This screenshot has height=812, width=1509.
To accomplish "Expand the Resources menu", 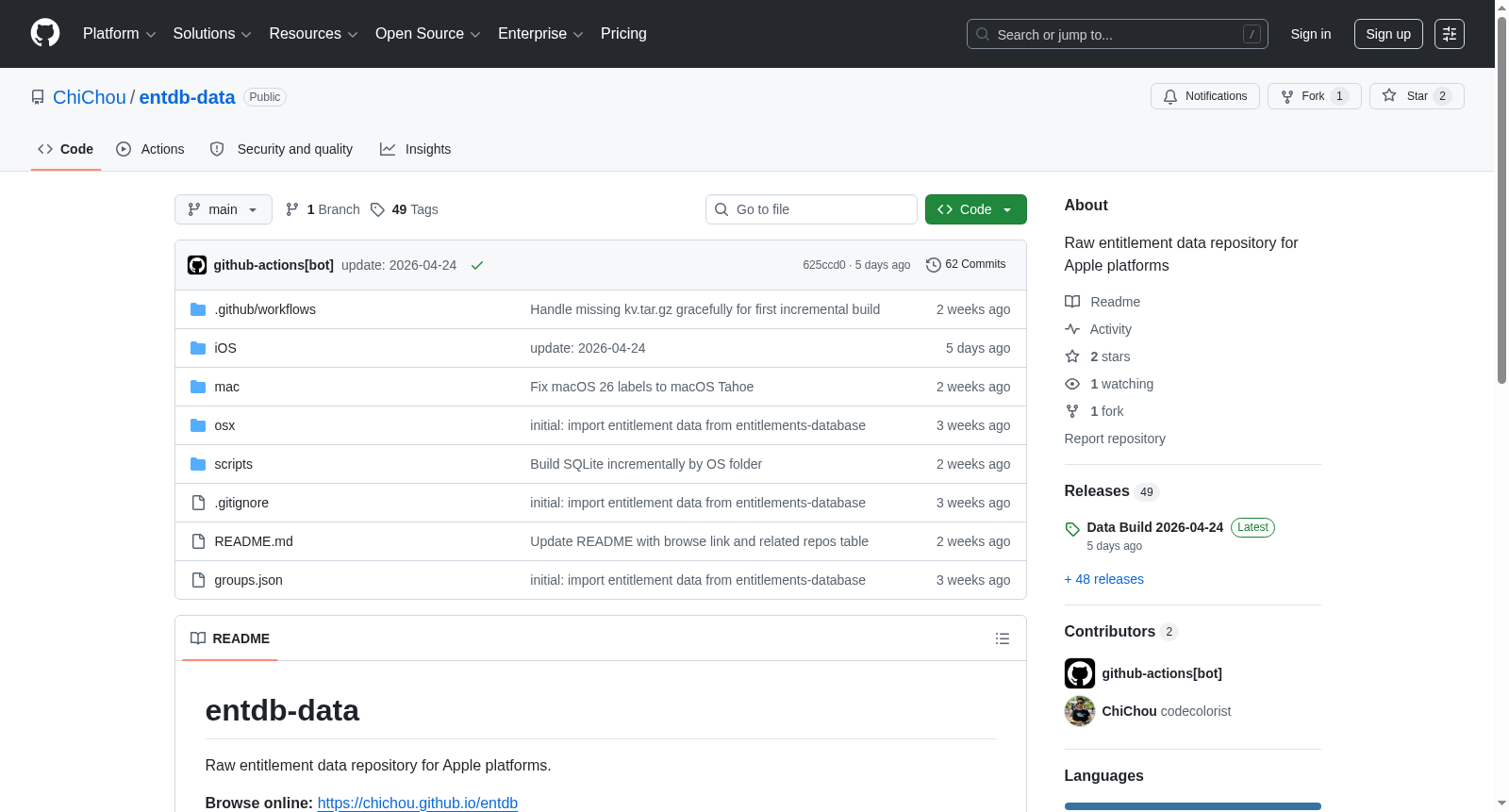I will [x=313, y=34].
